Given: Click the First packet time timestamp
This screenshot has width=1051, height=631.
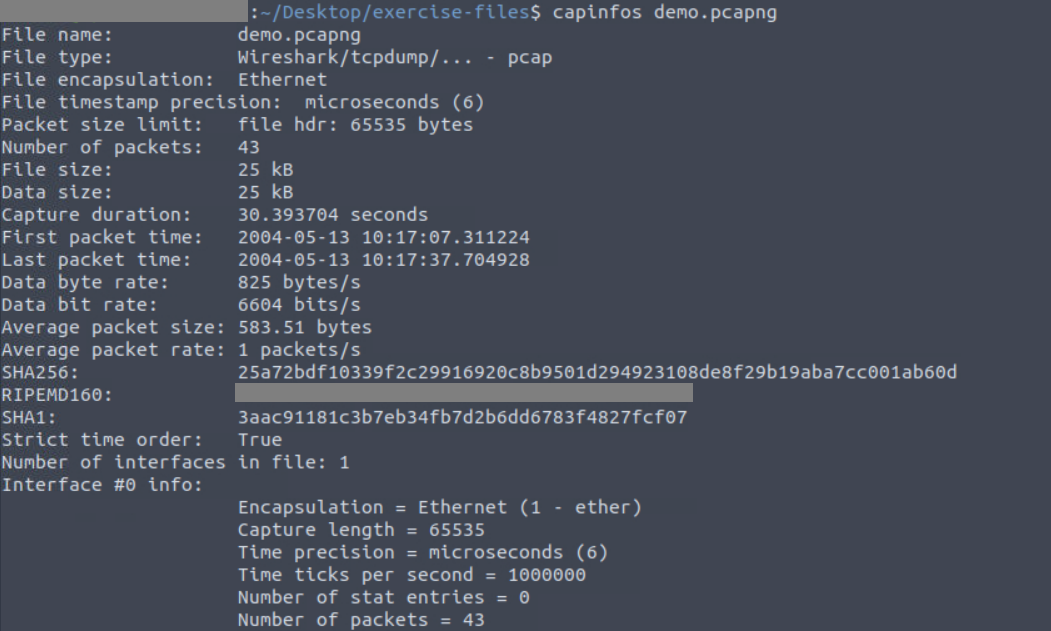Looking at the screenshot, I should point(383,237).
